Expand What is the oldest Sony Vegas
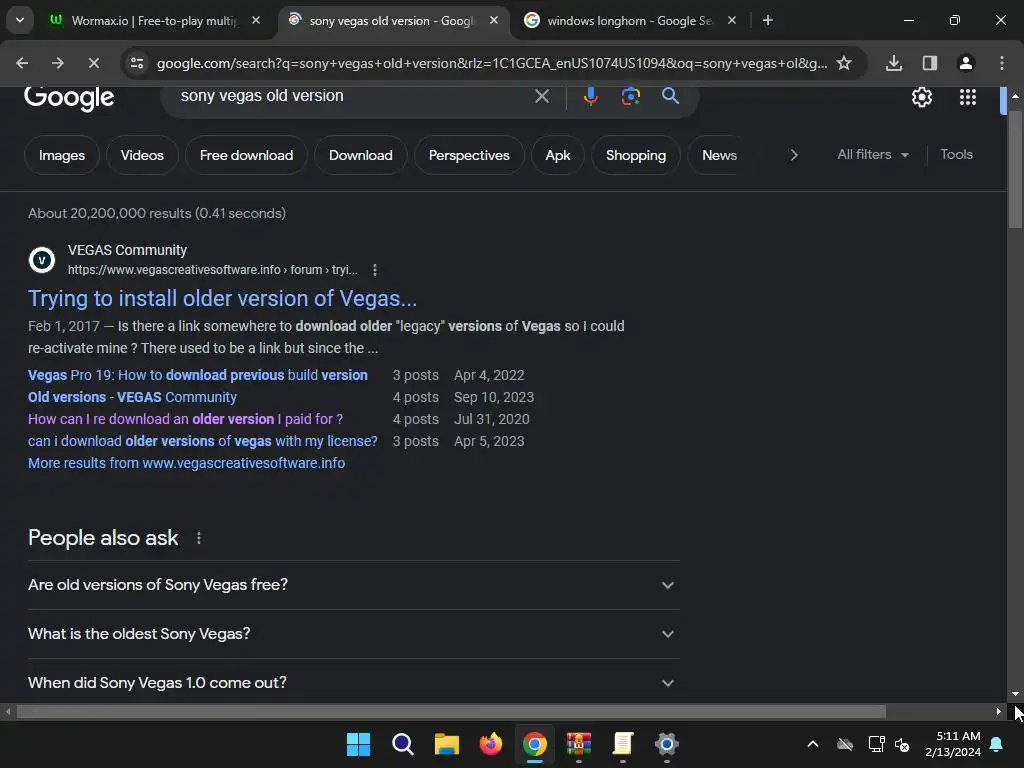 pyautogui.click(x=353, y=634)
